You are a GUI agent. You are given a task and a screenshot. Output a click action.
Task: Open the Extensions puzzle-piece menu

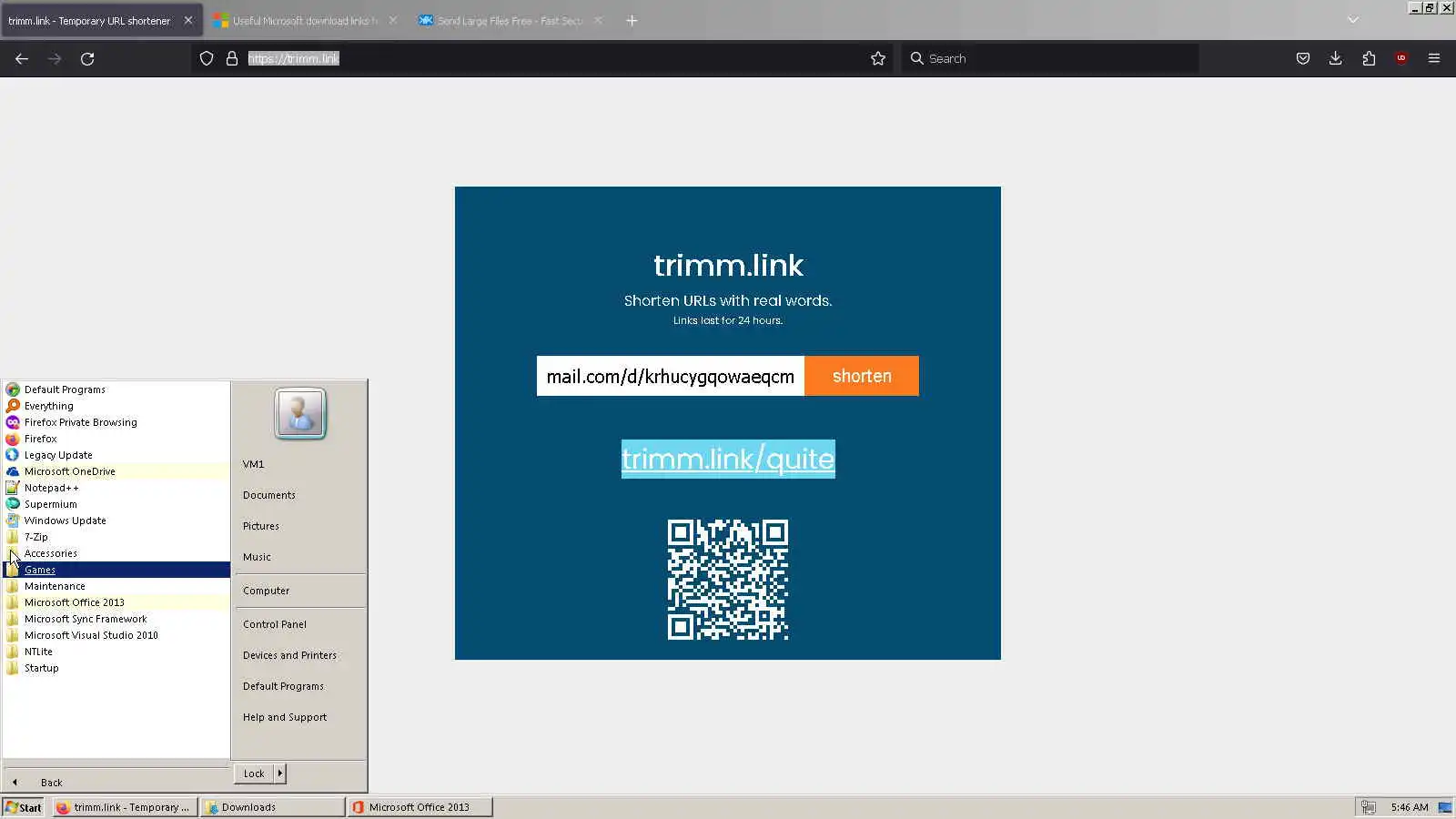[1369, 58]
